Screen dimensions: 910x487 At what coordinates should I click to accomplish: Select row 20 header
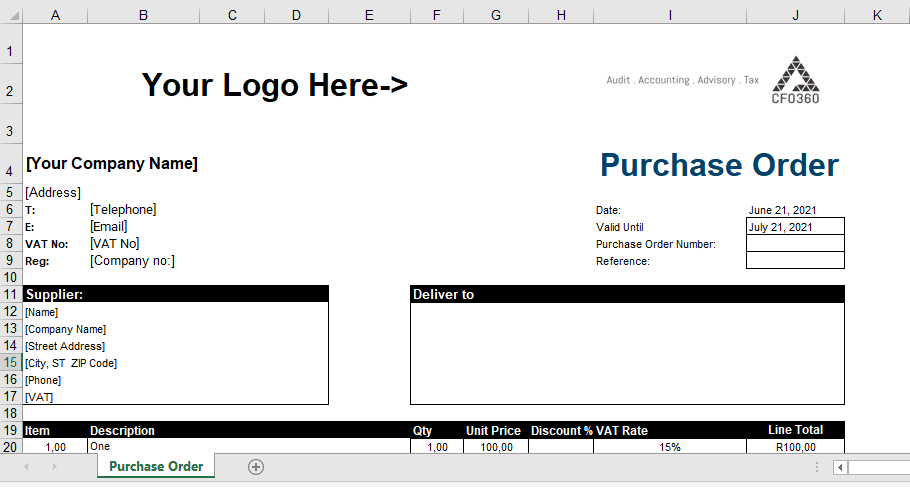tap(11, 447)
